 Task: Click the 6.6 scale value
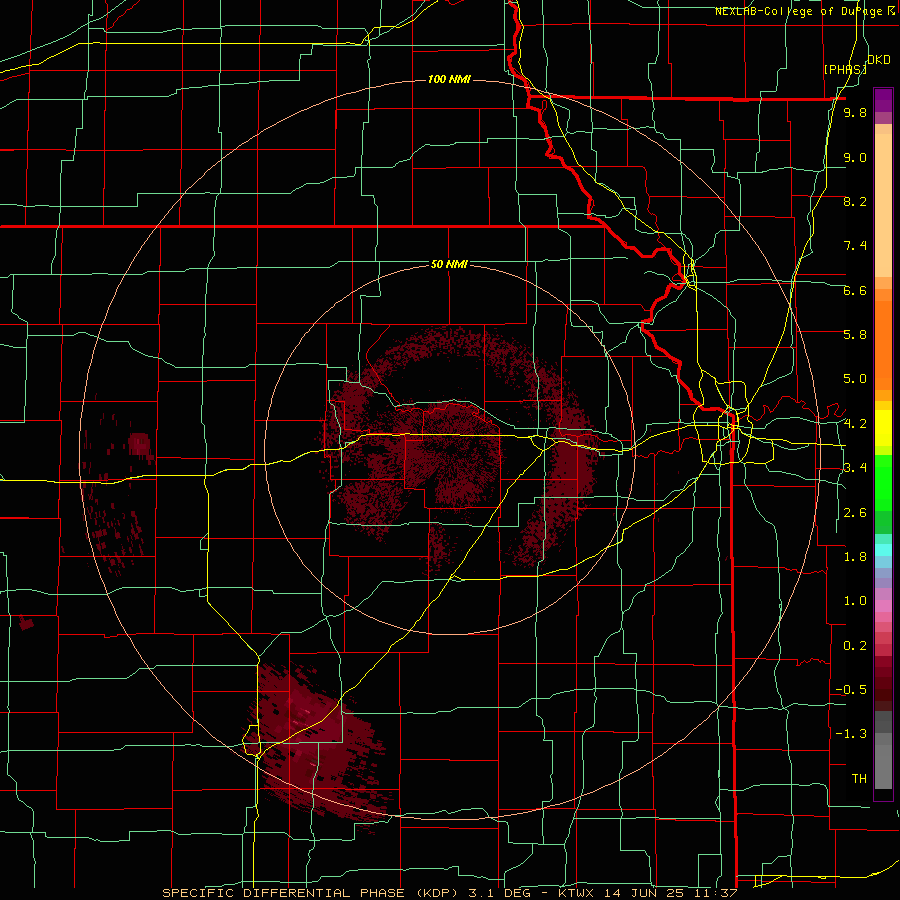[855, 290]
